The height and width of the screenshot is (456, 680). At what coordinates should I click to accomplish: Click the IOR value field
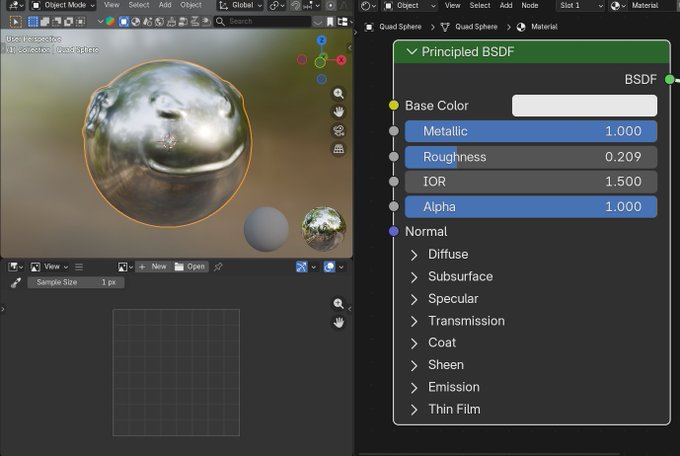click(x=531, y=182)
